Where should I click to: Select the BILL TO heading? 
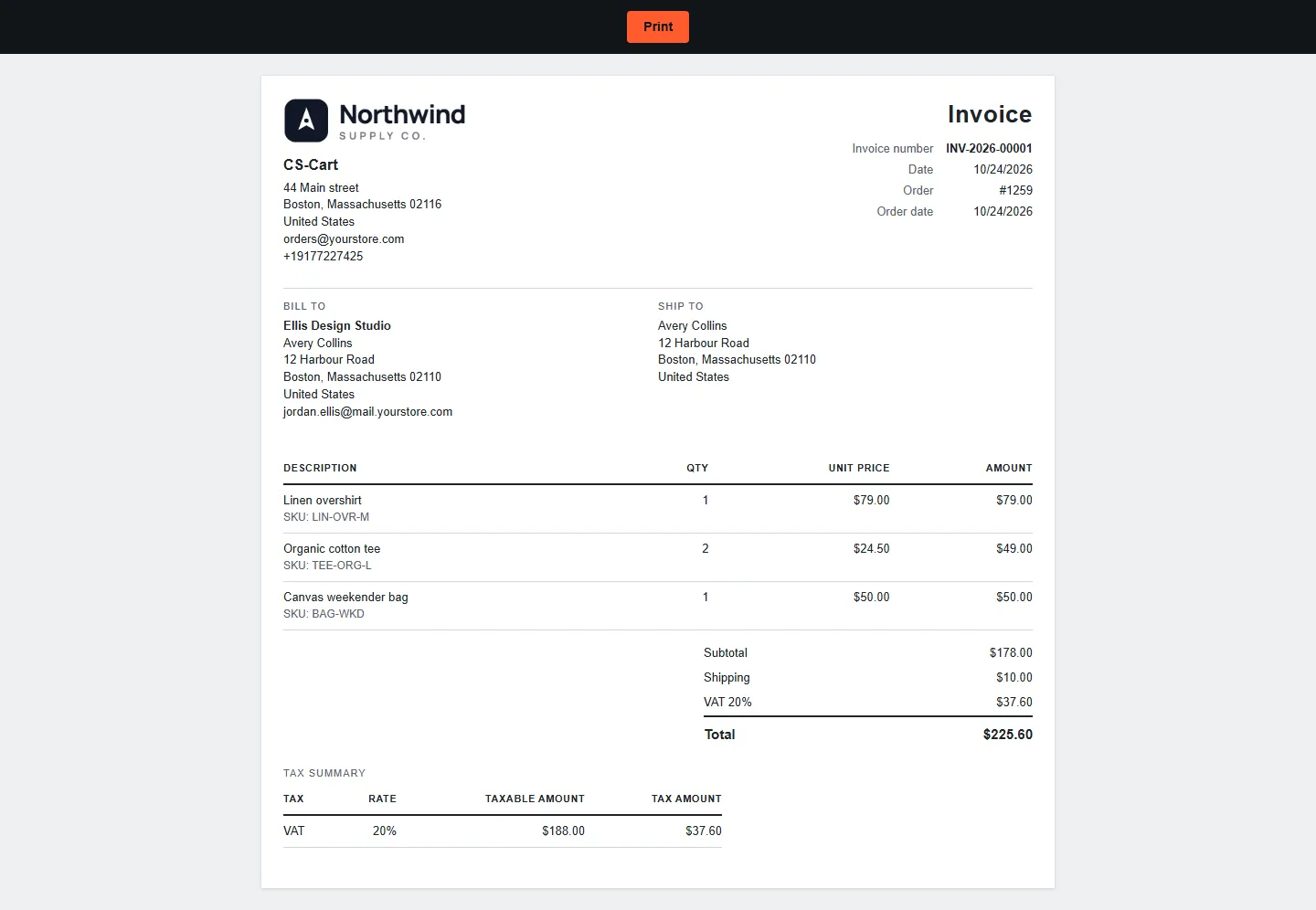304,306
